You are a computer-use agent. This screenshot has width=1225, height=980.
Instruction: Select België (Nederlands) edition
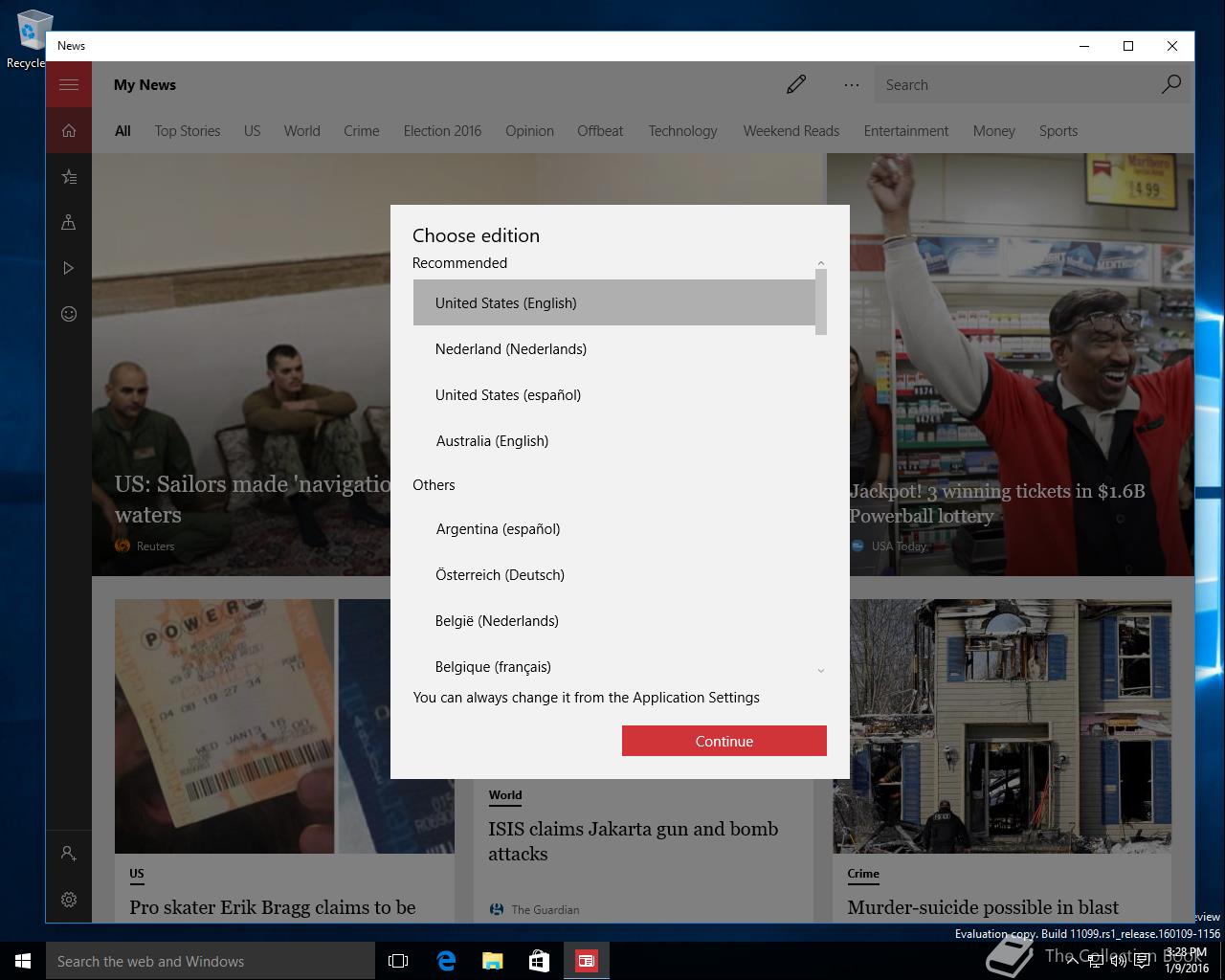click(613, 620)
